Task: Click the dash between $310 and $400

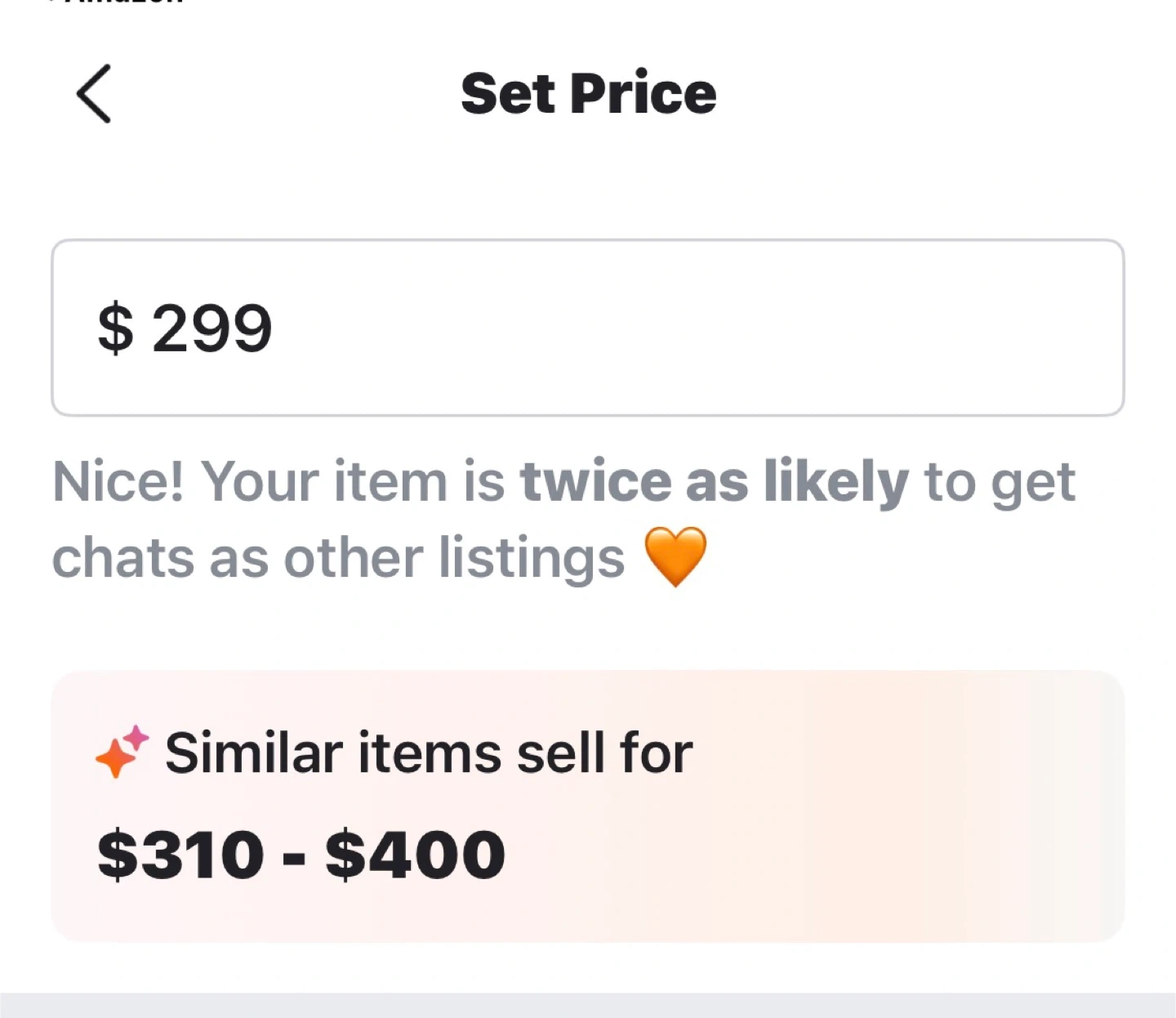Action: coord(295,856)
